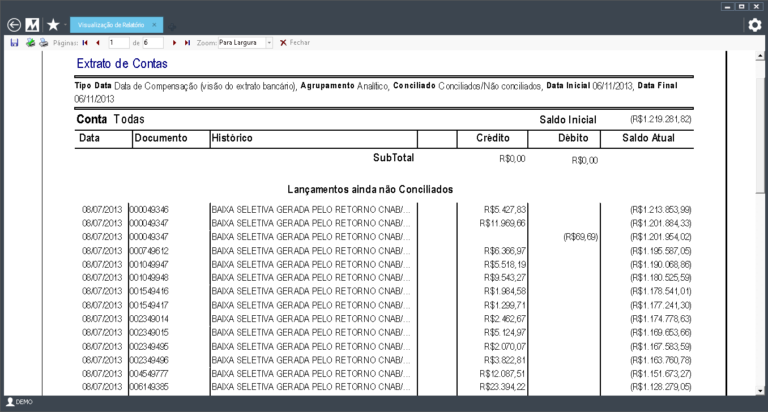
Task: Click the total pages field showing 6
Action: pos(153,43)
